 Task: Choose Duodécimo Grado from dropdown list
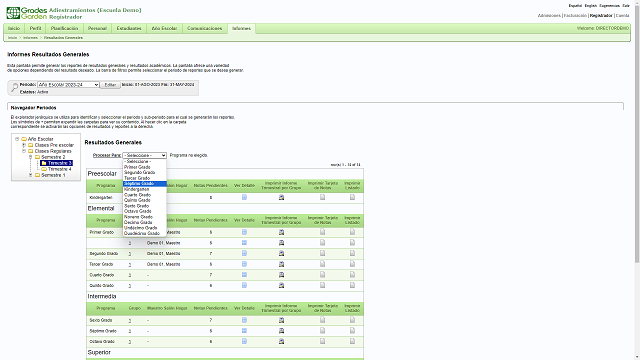coord(144,233)
